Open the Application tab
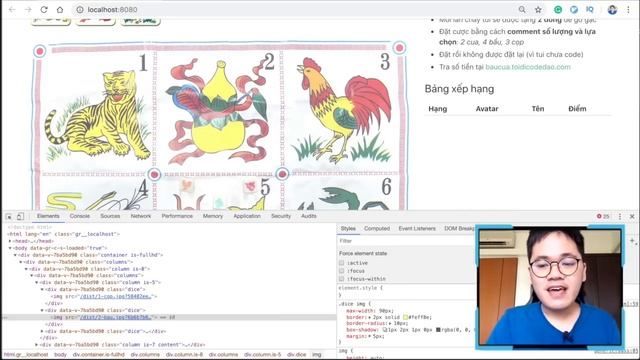The image size is (640, 360). (x=247, y=216)
